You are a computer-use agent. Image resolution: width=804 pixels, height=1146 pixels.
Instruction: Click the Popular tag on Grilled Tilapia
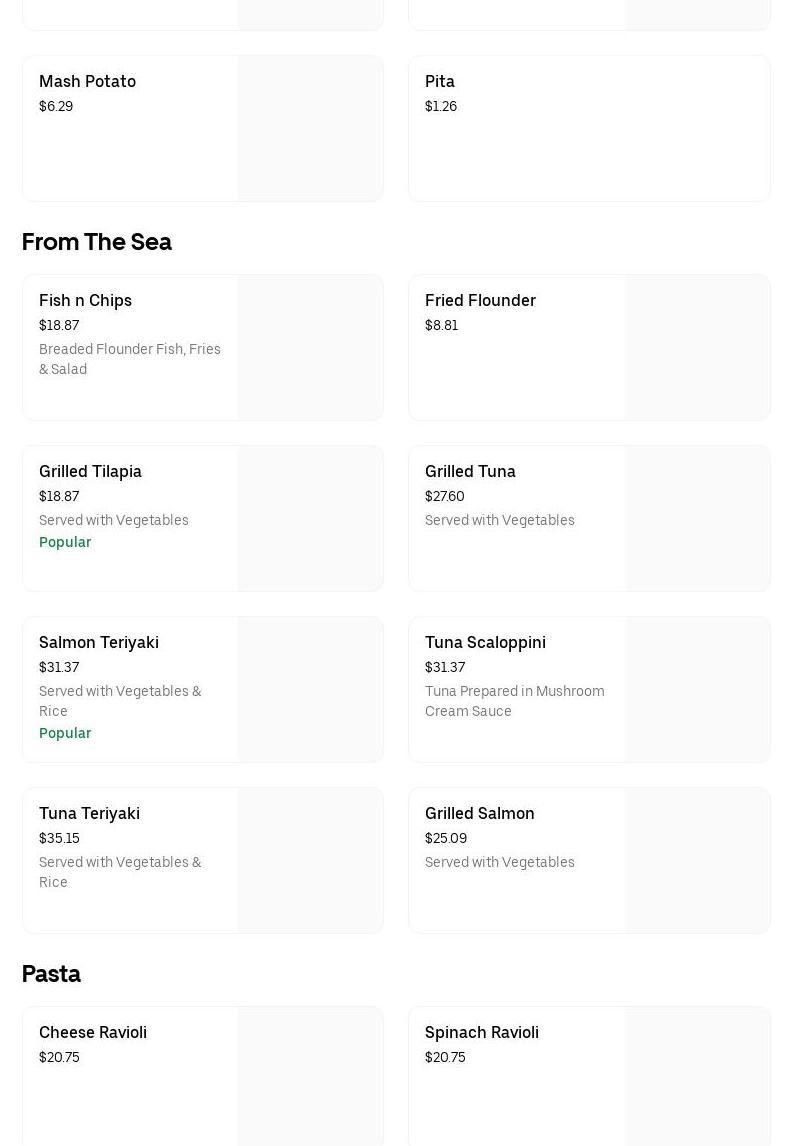click(65, 543)
